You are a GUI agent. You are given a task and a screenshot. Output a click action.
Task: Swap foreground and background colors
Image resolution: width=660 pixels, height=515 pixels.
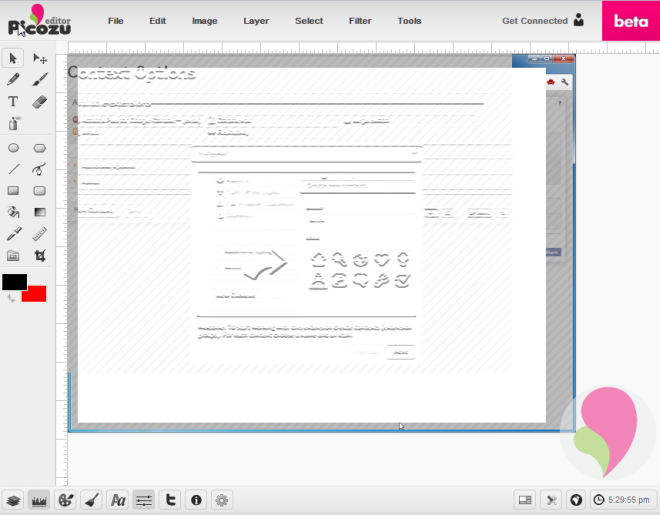(11, 298)
